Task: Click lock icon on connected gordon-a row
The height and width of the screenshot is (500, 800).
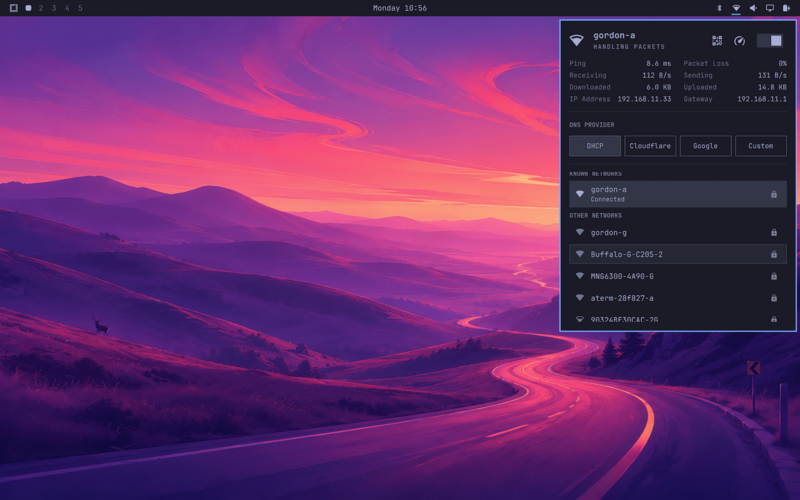Action: coord(773,194)
